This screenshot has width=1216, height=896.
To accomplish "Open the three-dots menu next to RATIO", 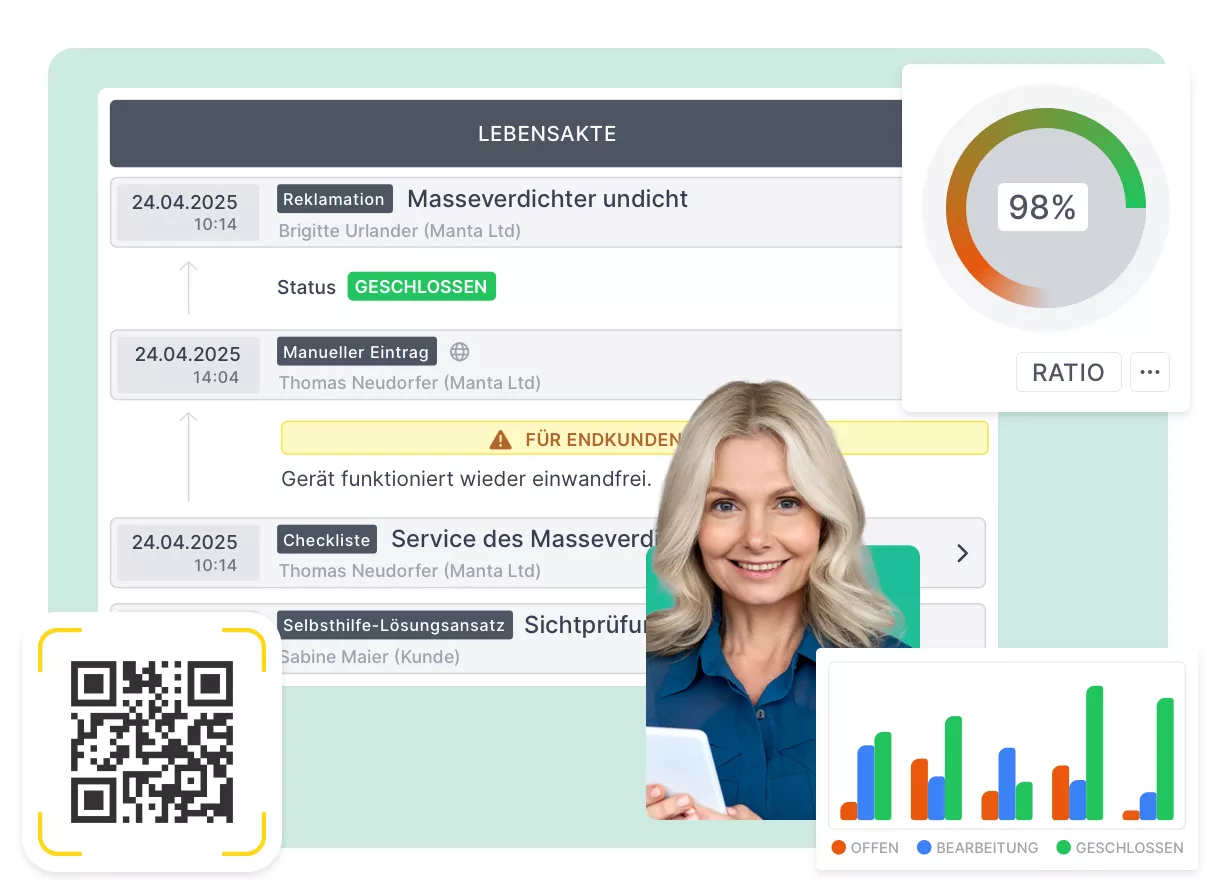I will tap(1150, 372).
